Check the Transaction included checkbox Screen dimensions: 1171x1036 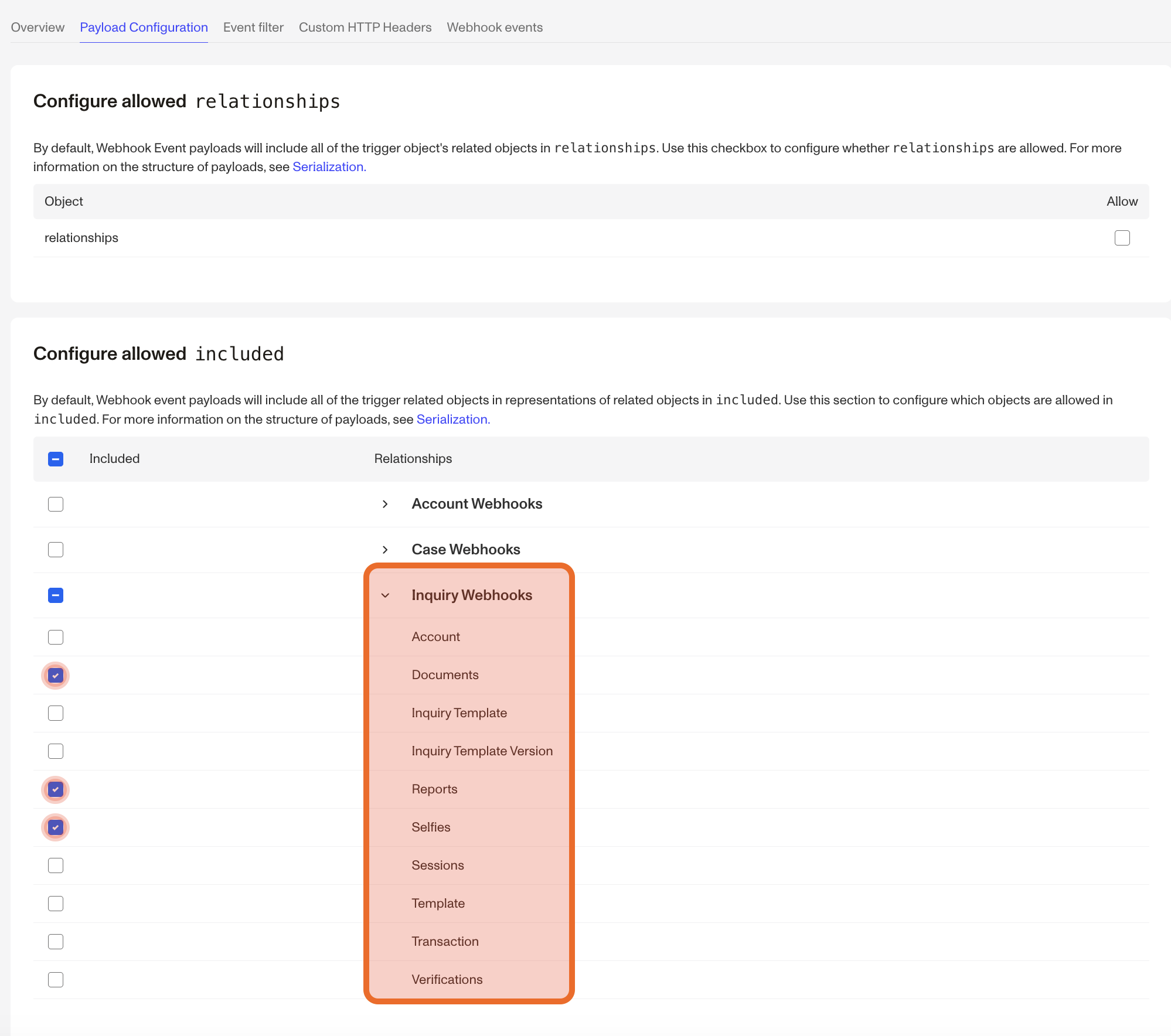55,941
